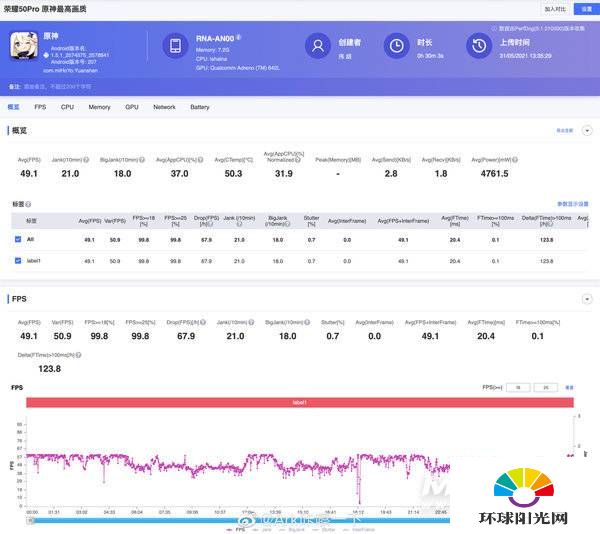Click info icon beside Delta(FTime)>100ms metric

pos(78,355)
